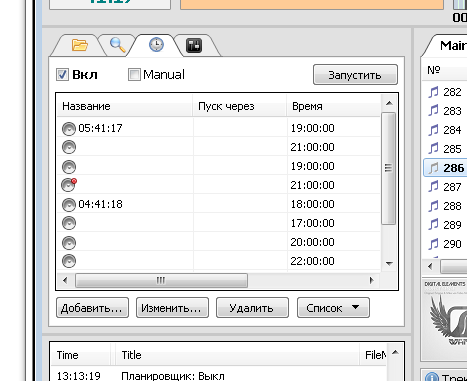This screenshot has height=381, width=467.
Task: Click the Time column header in log
Action: (x=80, y=355)
